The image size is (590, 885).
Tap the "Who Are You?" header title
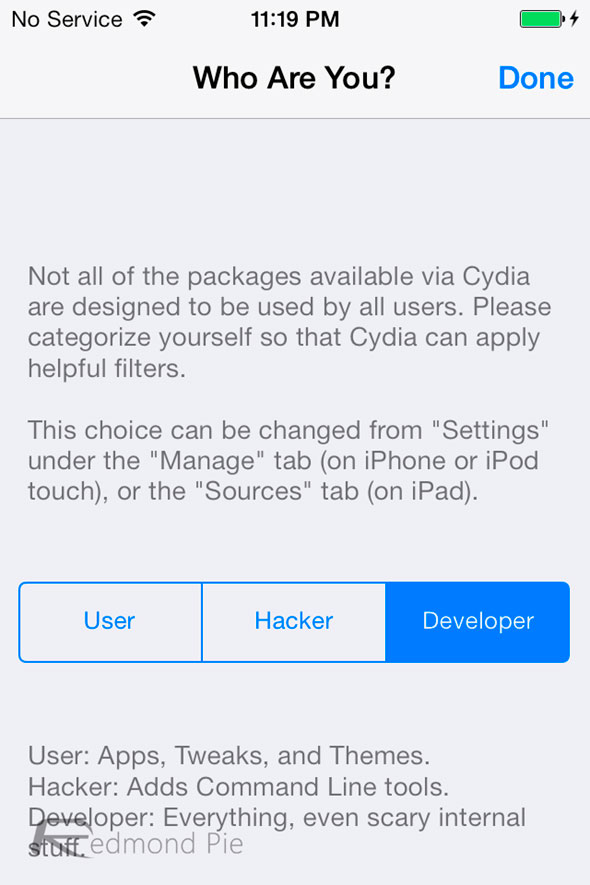click(x=294, y=78)
